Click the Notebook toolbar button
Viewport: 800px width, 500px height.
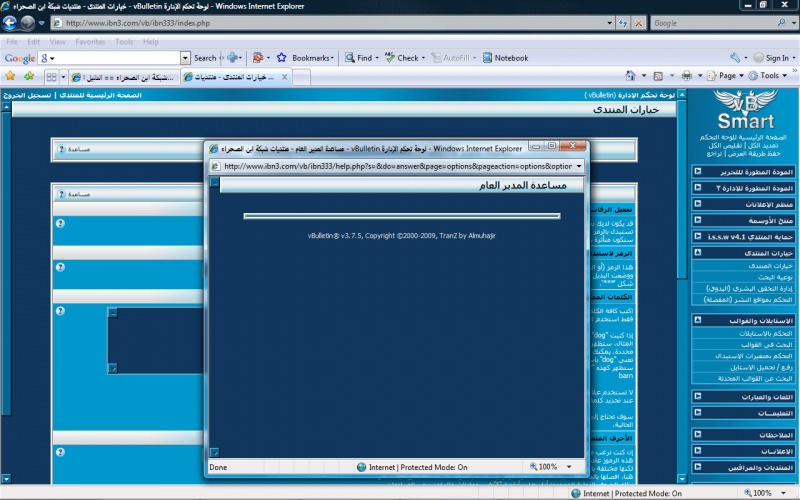[x=505, y=58]
